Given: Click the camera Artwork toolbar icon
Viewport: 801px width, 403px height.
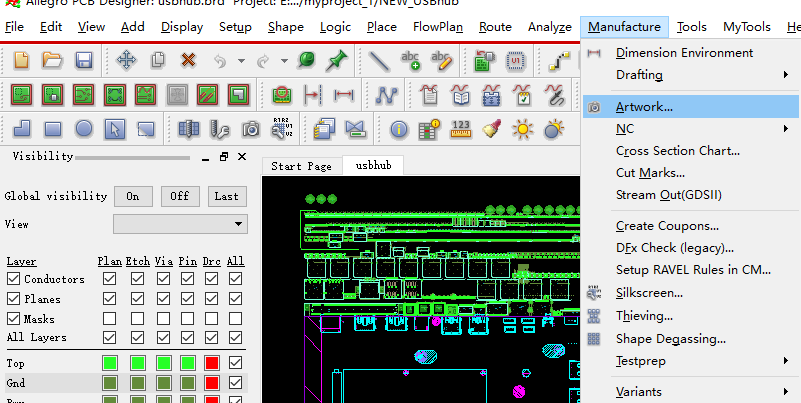Looking at the screenshot, I should coord(251,129).
